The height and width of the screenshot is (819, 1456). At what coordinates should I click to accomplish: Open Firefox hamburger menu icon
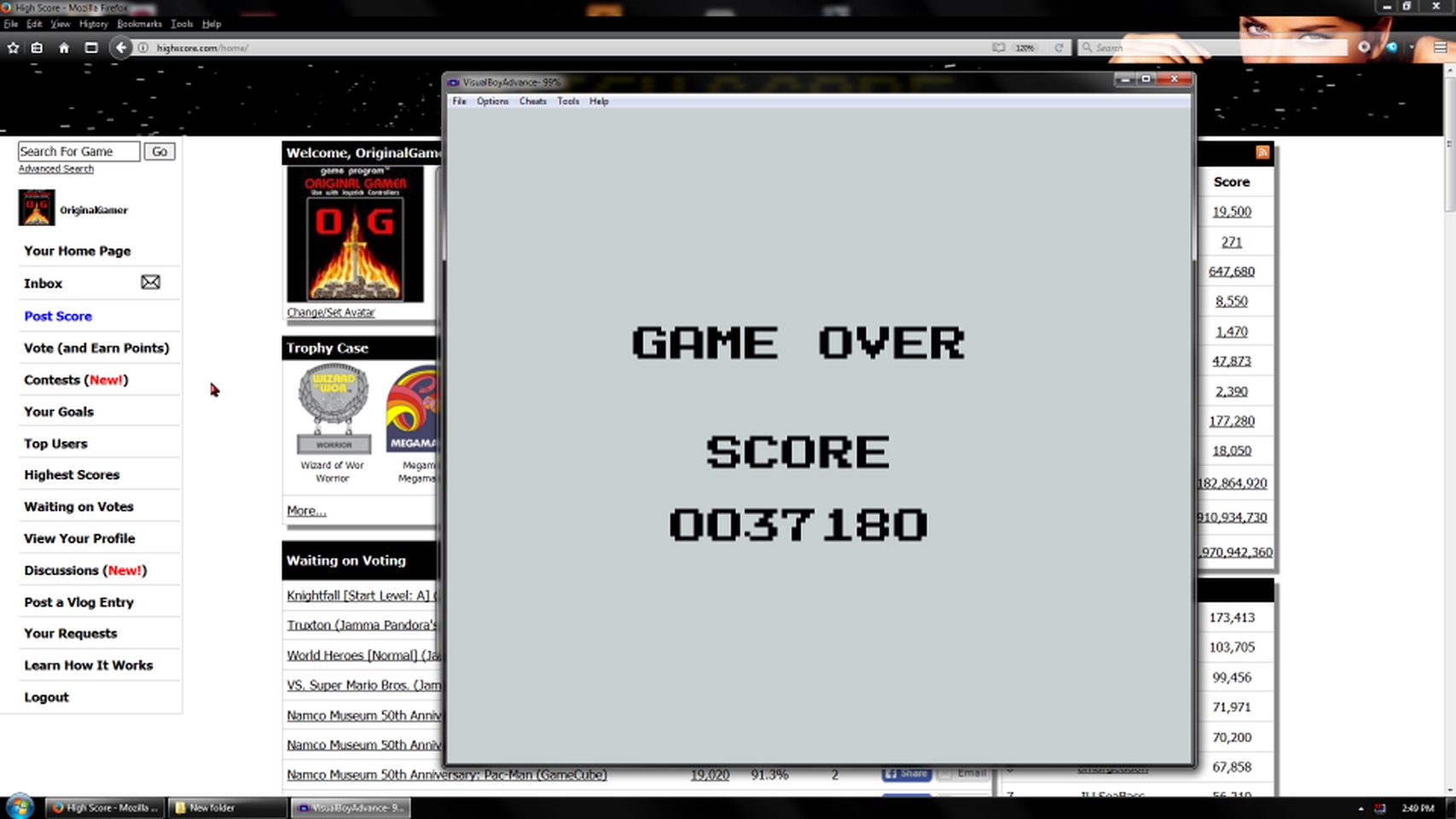pos(1441,48)
